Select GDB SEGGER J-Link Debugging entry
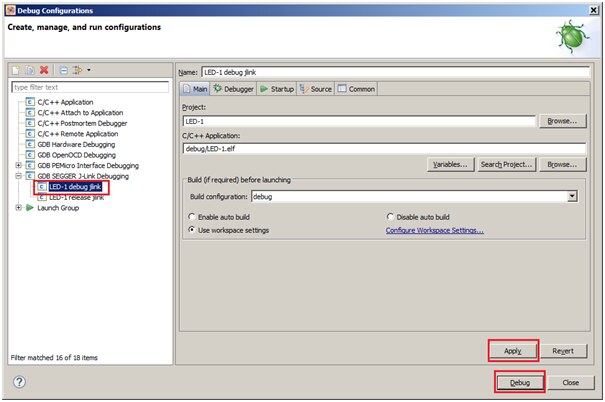This screenshot has width=605, height=402. click(x=83, y=176)
